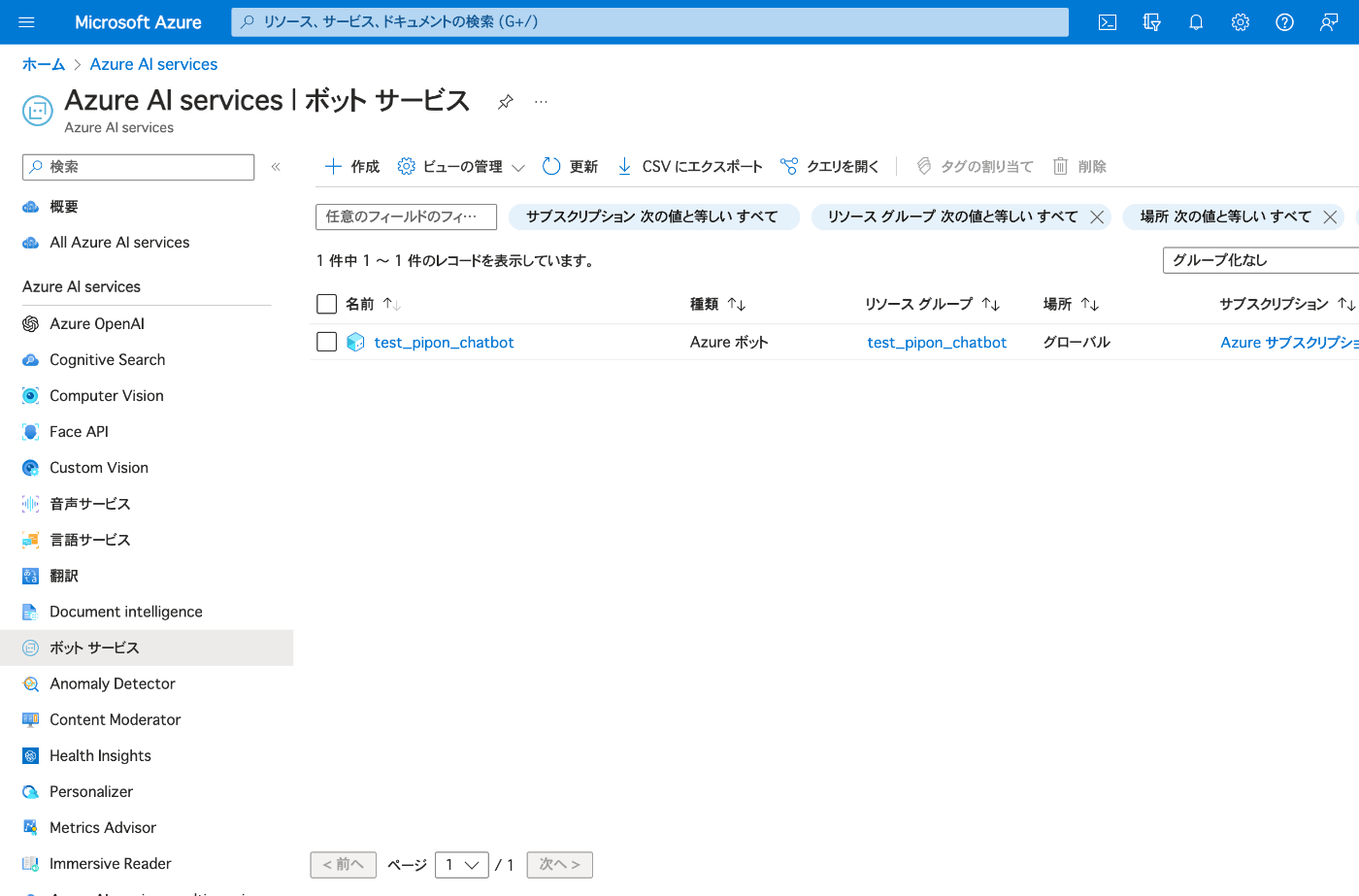Click the Metrics Advisor icon
Image resolution: width=1359 pixels, height=896 pixels.
(x=31, y=827)
